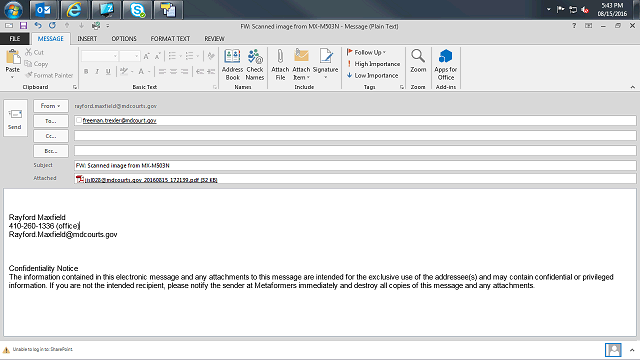Switch to the FORMAT TEXT tab

tap(170, 39)
